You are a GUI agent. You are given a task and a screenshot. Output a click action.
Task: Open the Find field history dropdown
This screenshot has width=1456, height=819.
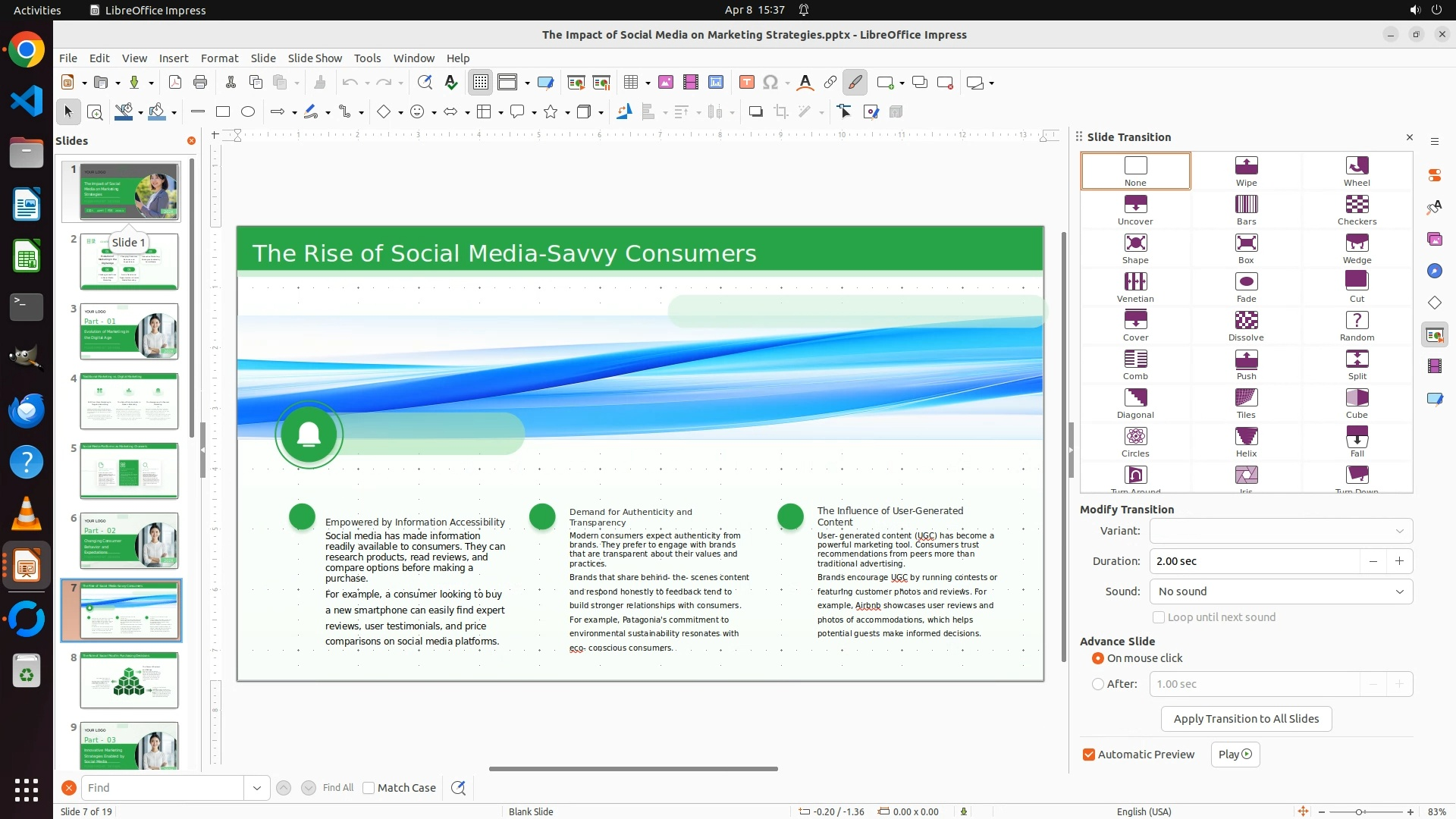(257, 788)
